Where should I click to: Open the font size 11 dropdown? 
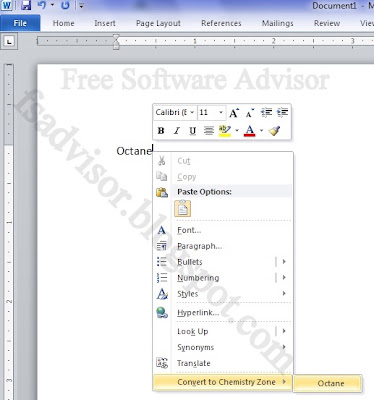221,113
